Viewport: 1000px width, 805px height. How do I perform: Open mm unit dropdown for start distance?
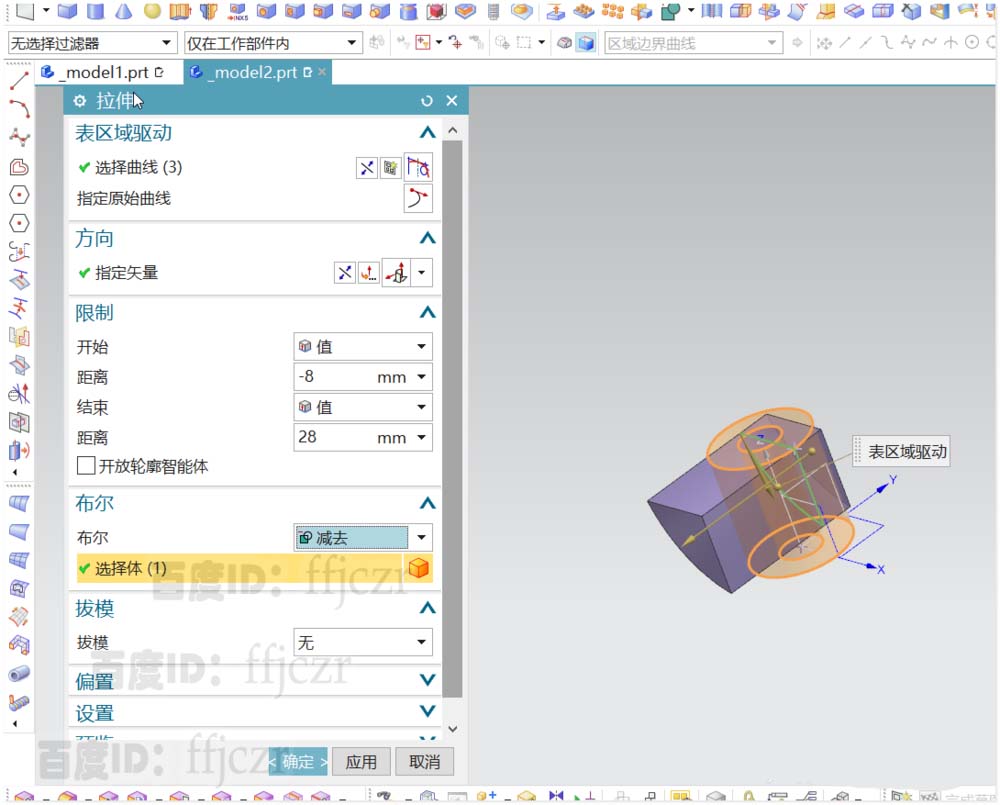click(x=422, y=377)
